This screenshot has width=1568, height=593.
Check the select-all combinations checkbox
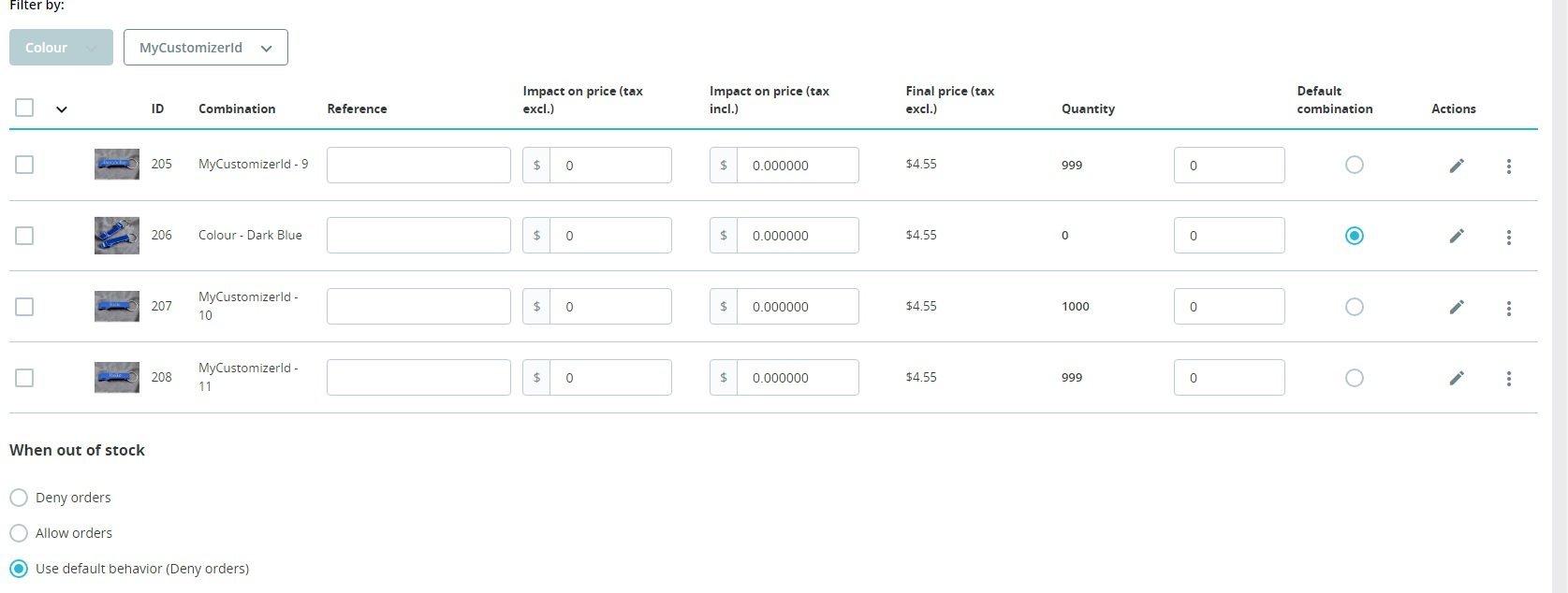click(x=24, y=108)
